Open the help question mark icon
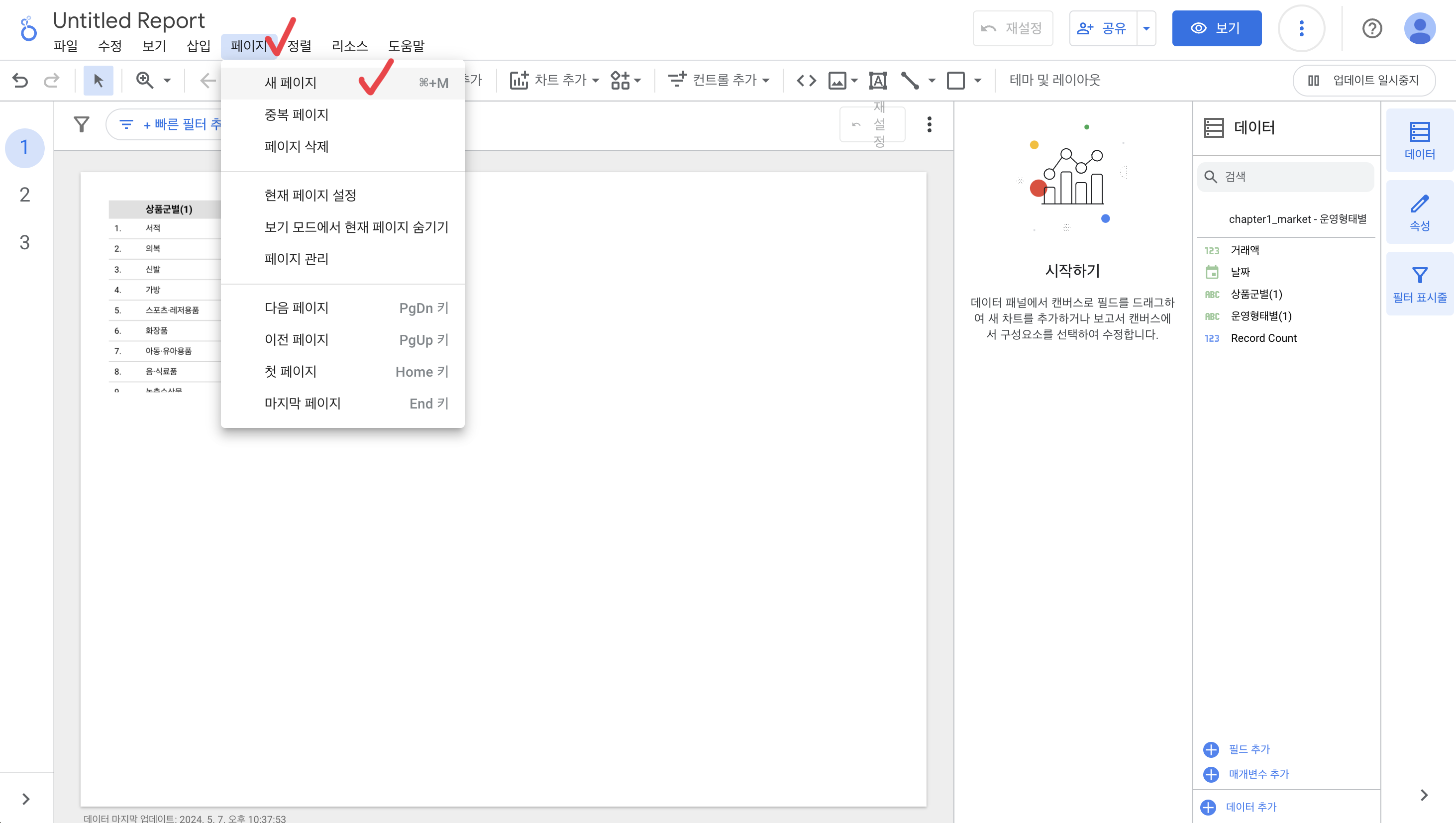Image resolution: width=1456 pixels, height=823 pixels. coord(1372,28)
